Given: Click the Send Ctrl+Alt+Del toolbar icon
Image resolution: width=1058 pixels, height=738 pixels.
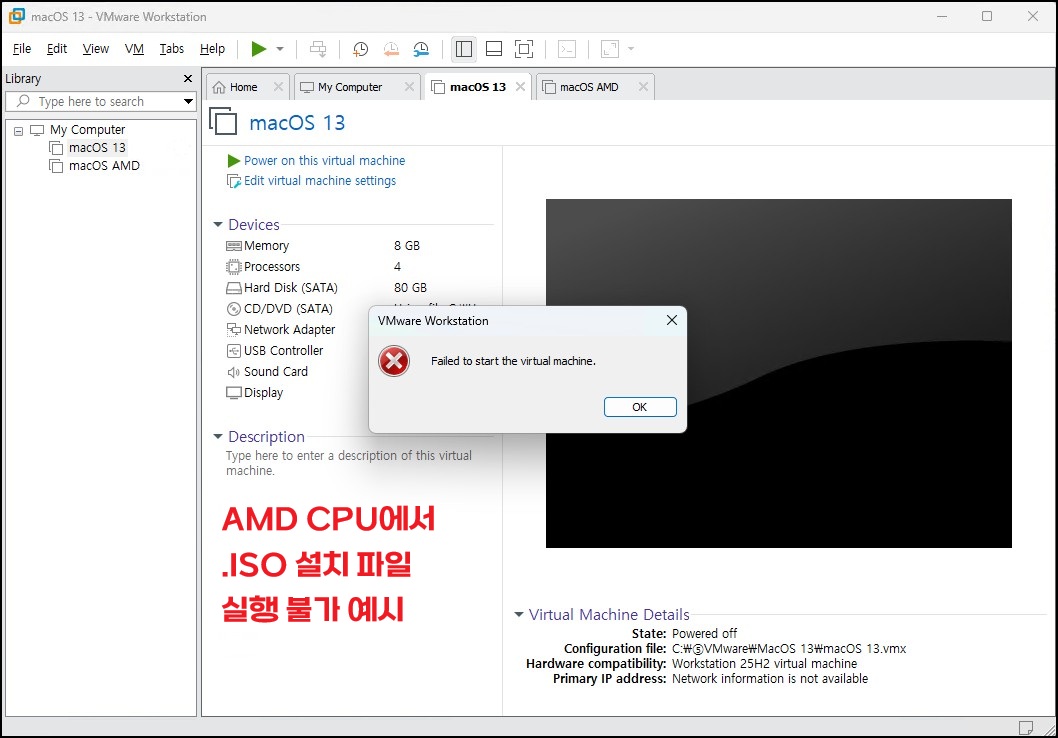Looking at the screenshot, I should pyautogui.click(x=318, y=49).
